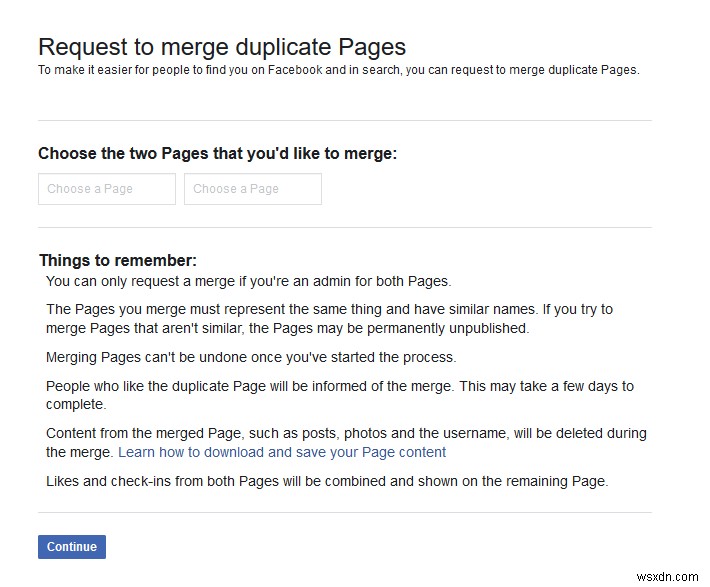Click the "Choose the two Pages" heading
710x587 pixels.
[x=217, y=153]
